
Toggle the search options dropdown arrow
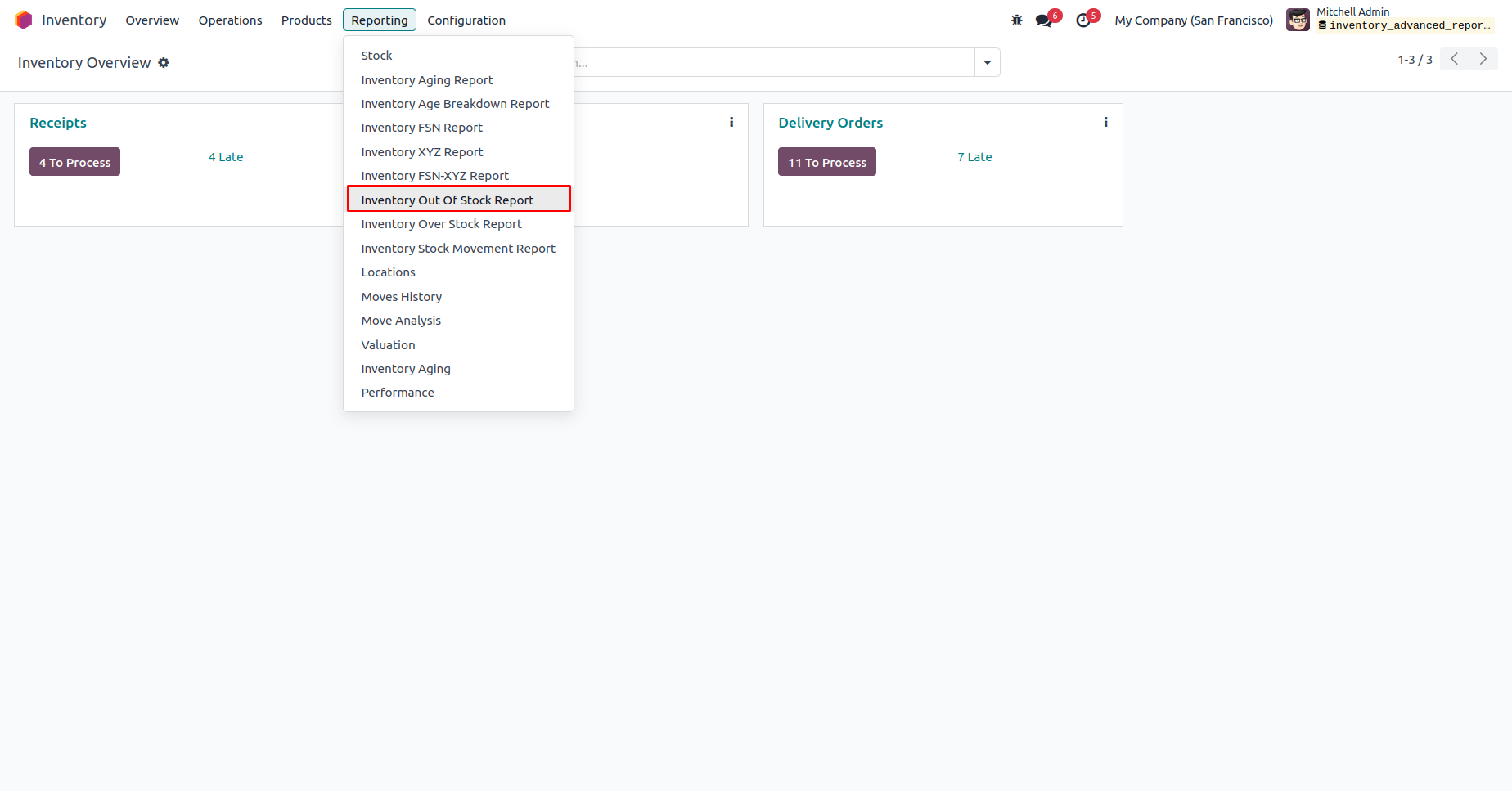[x=988, y=62]
